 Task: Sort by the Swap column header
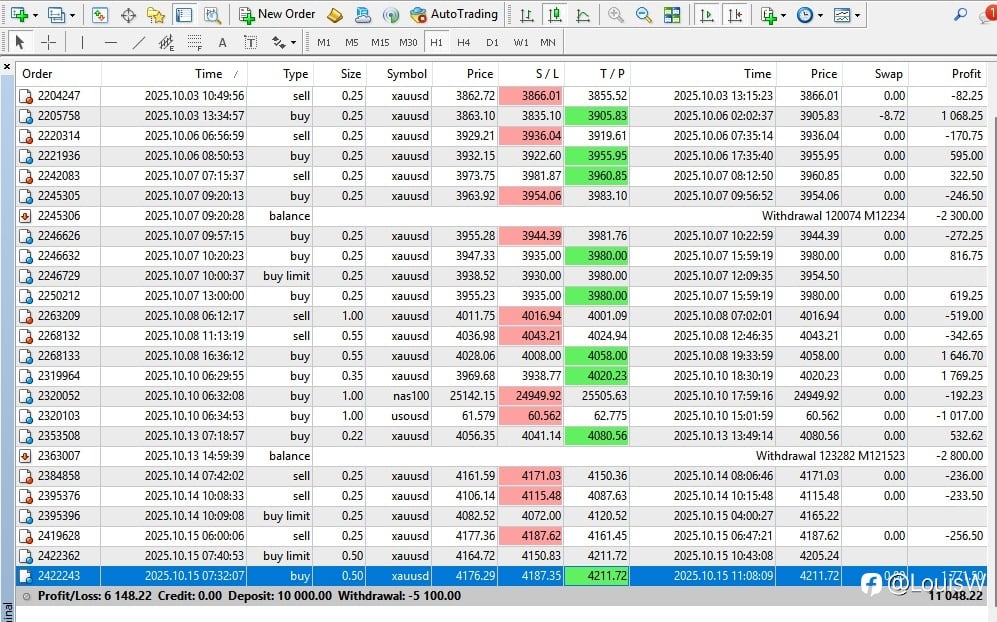(x=874, y=74)
